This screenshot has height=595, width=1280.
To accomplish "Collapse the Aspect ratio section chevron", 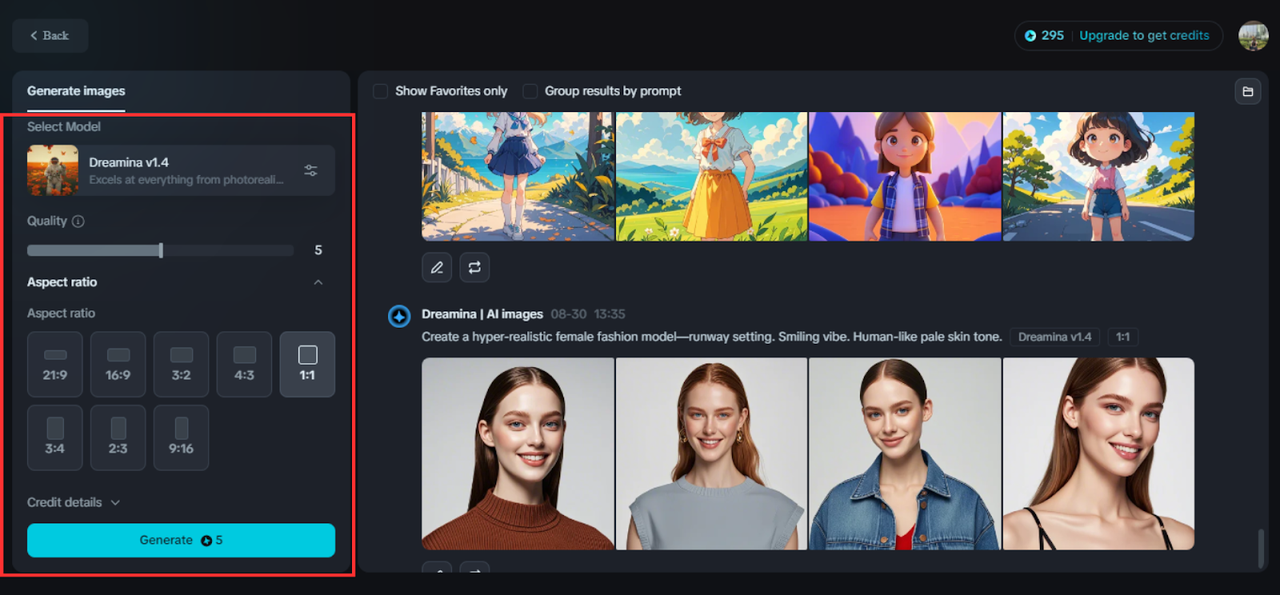I will click(318, 282).
